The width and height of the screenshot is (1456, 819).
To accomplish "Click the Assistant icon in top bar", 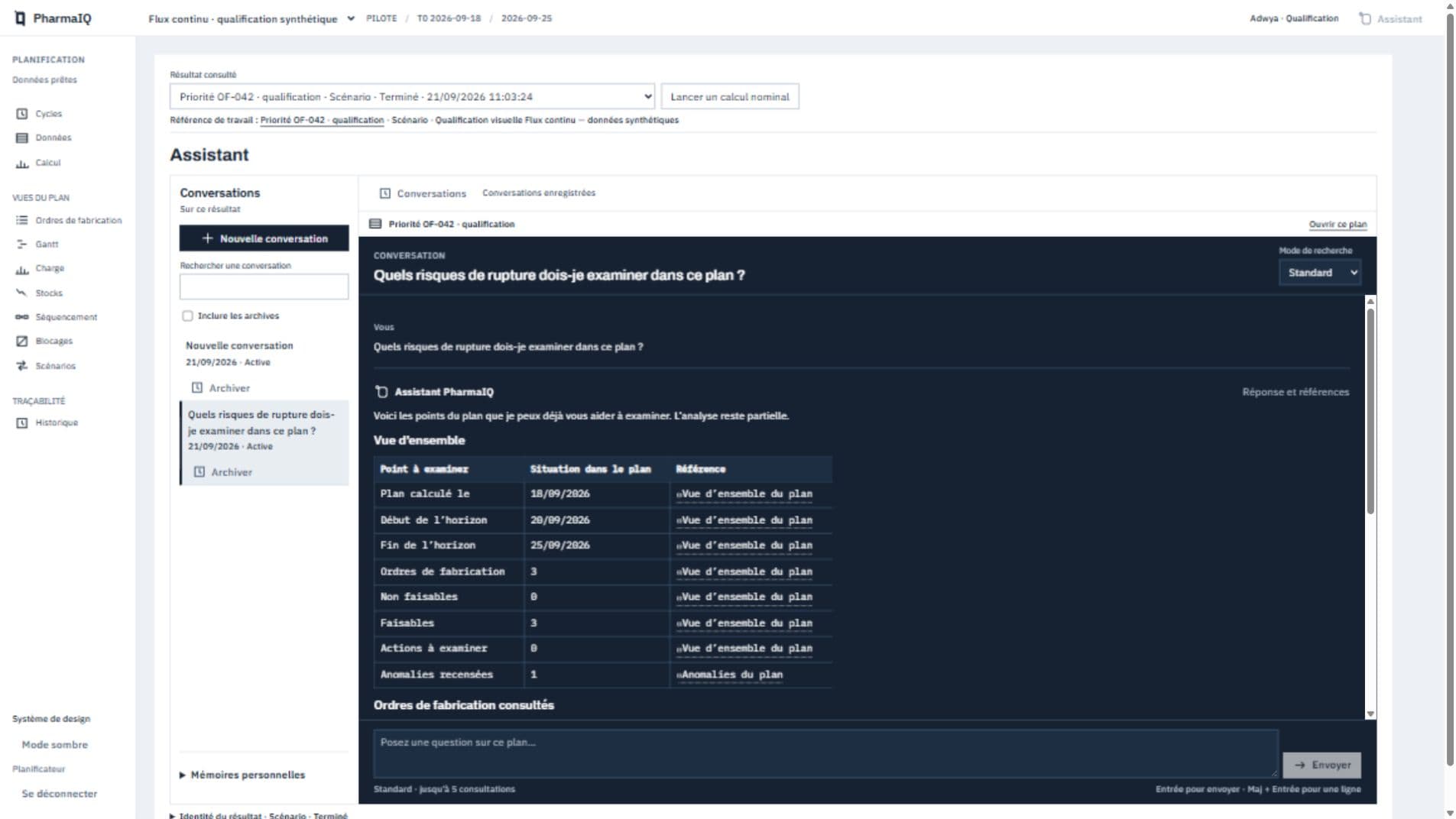I will pyautogui.click(x=1365, y=18).
